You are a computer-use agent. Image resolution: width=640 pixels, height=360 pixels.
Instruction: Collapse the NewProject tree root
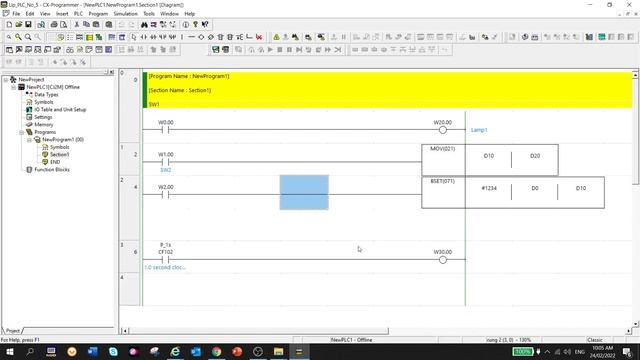point(6,80)
